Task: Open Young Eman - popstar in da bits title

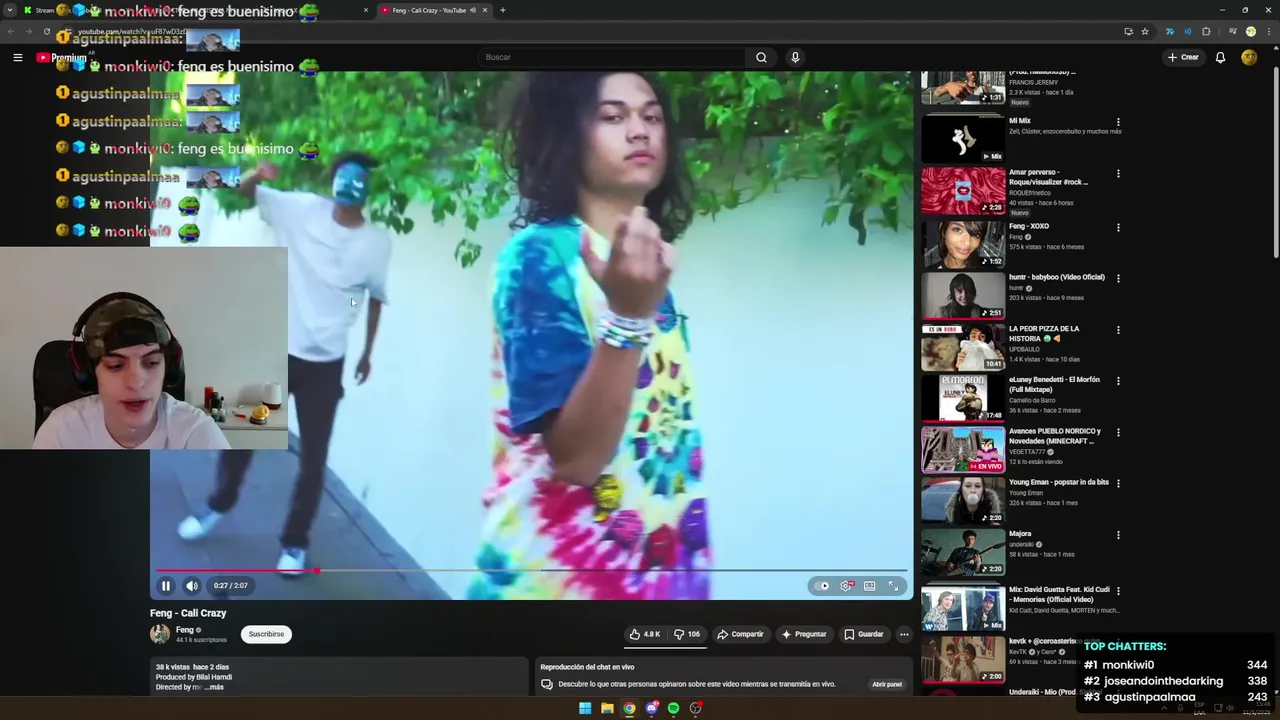Action: pyautogui.click(x=1059, y=482)
